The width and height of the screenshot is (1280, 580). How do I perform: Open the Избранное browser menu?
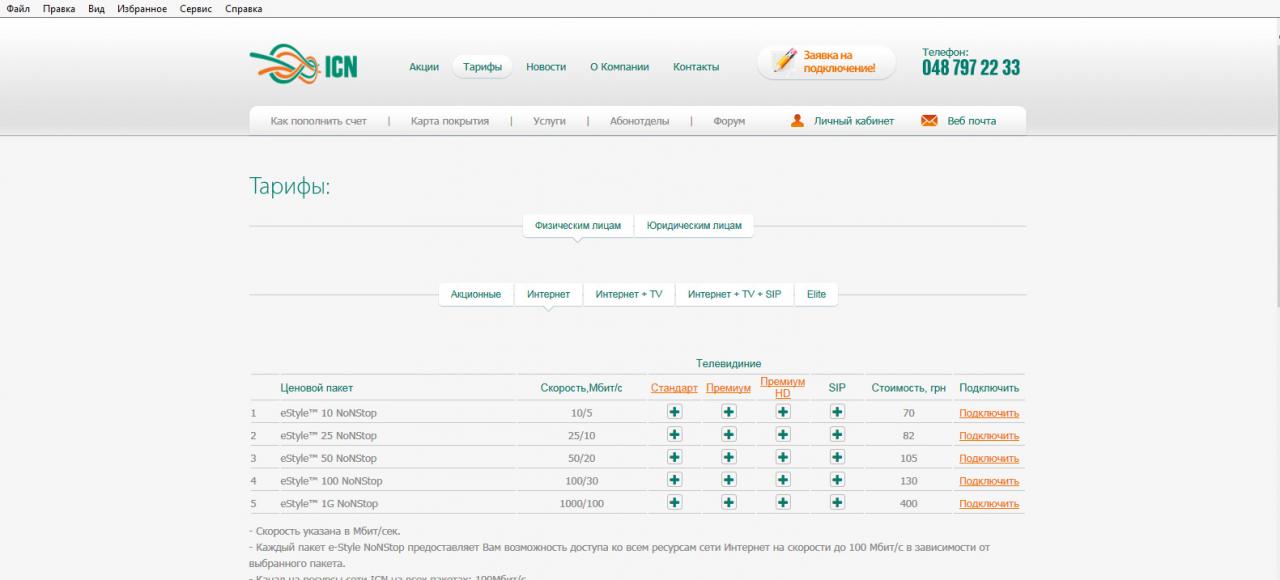[x=142, y=9]
